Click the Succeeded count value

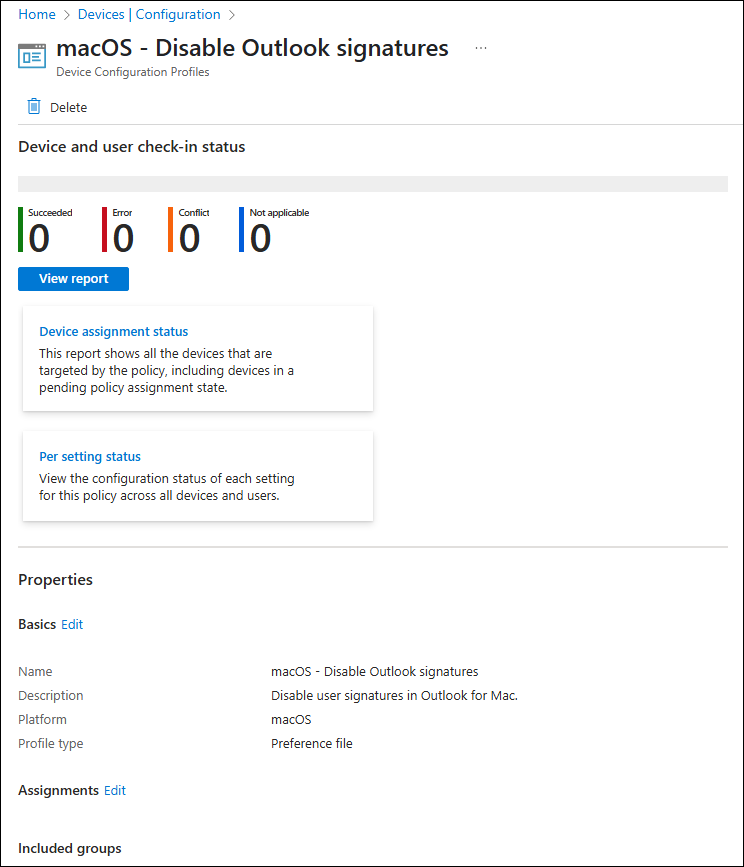point(39,238)
